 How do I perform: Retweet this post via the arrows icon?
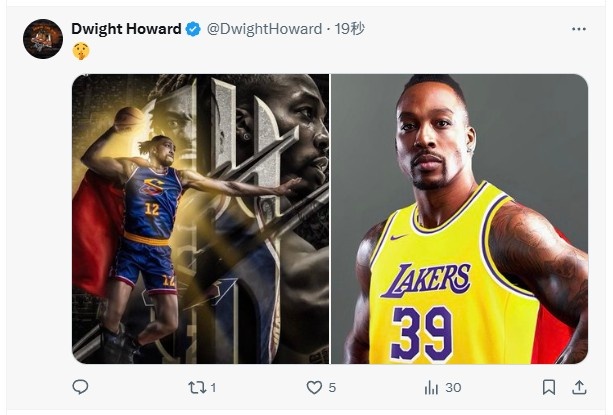click(196, 387)
